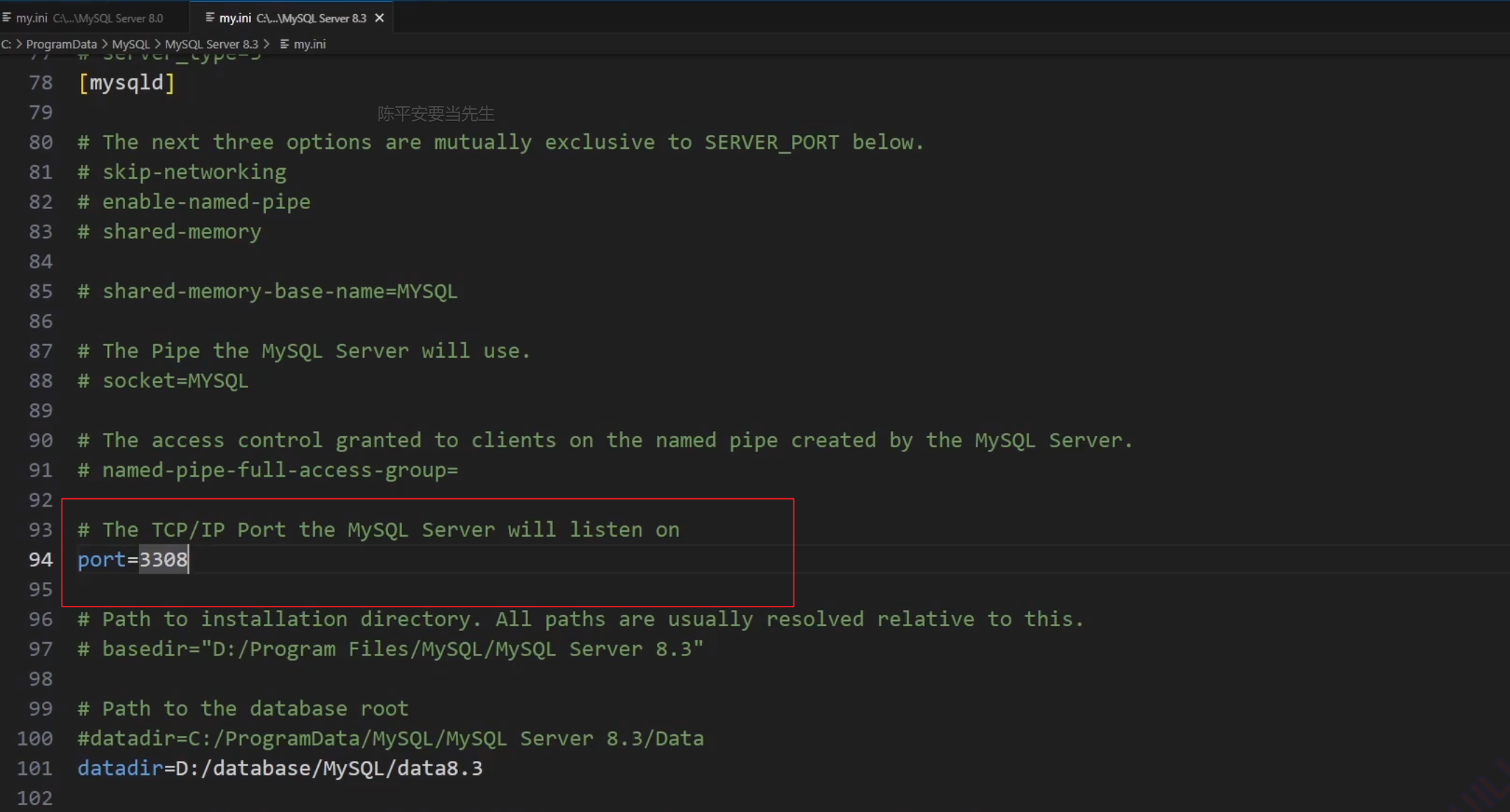Switch to the MySQL Server 8.0 my.ini tab
The width and height of the screenshot is (1510, 812).
pos(89,18)
